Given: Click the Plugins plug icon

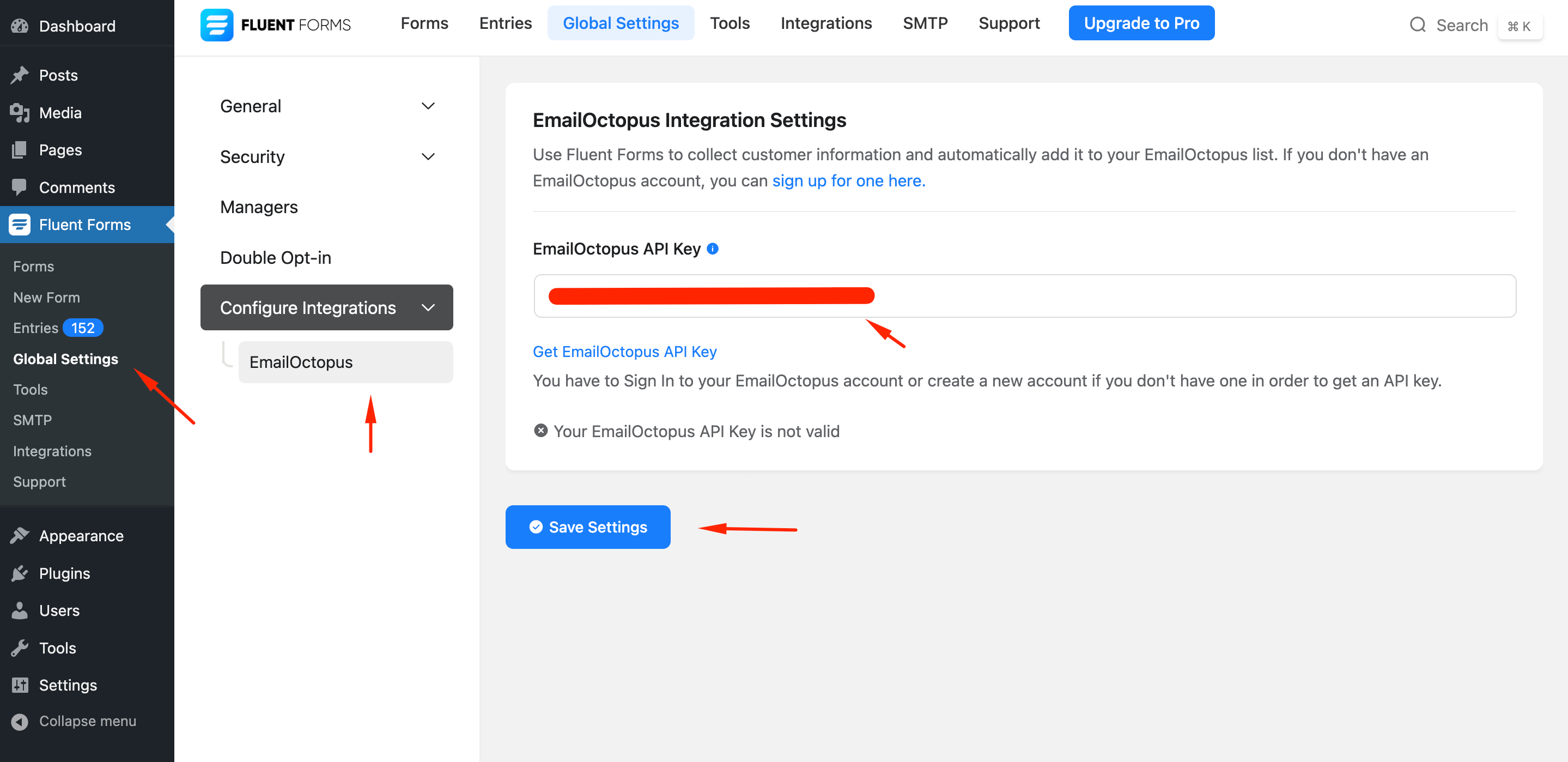Looking at the screenshot, I should coord(20,573).
